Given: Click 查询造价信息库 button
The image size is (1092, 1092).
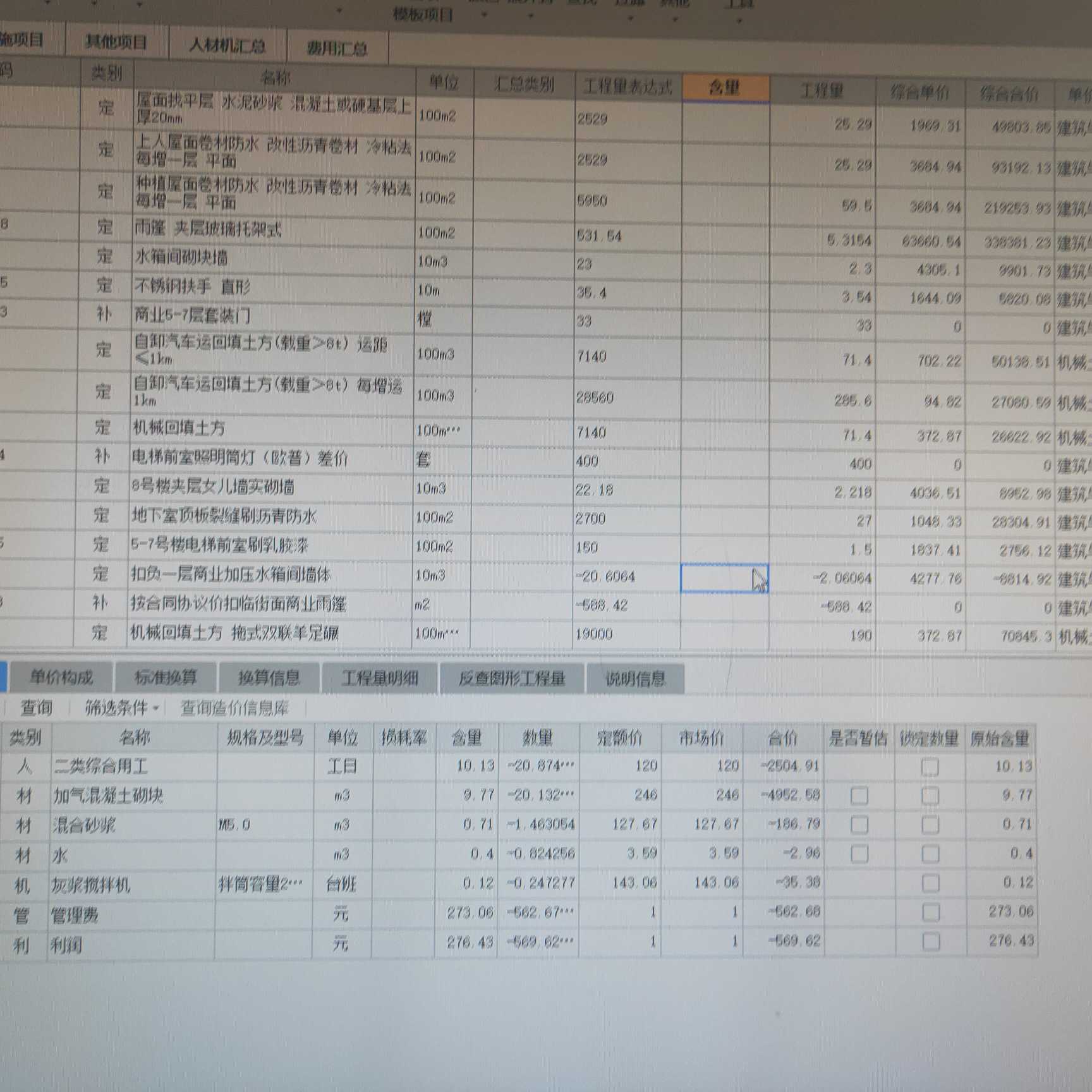Looking at the screenshot, I should coord(235,708).
